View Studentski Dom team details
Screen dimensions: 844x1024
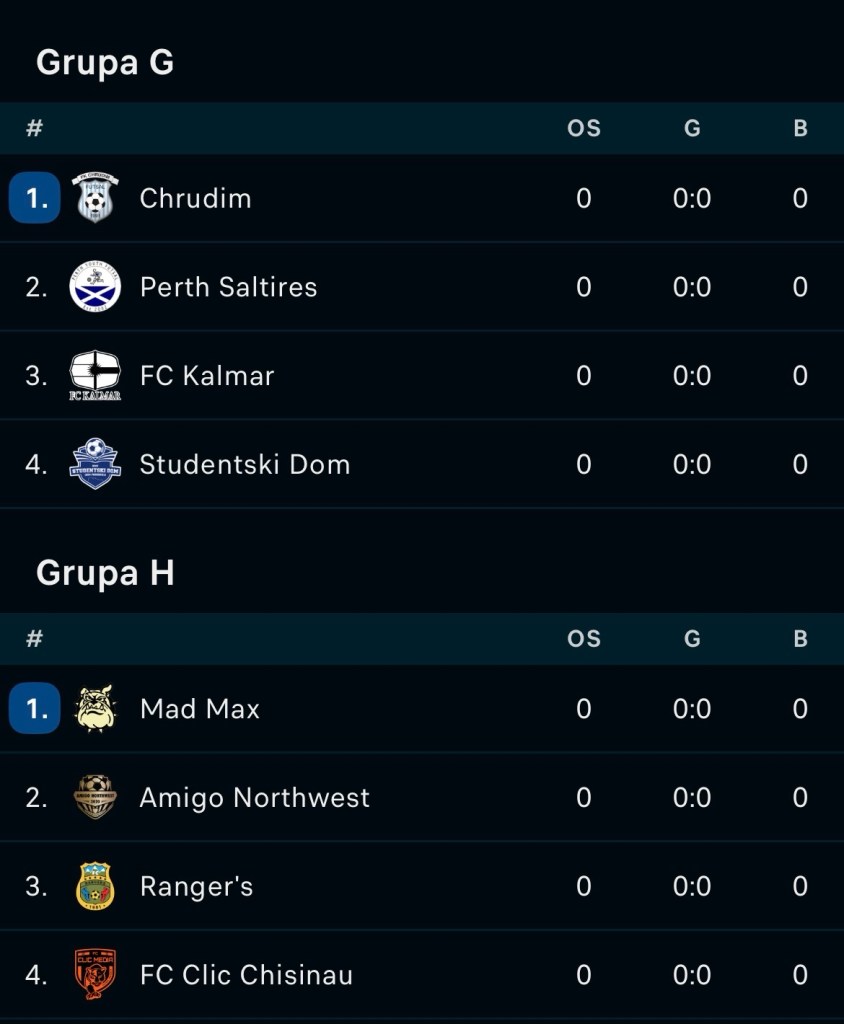[245, 464]
